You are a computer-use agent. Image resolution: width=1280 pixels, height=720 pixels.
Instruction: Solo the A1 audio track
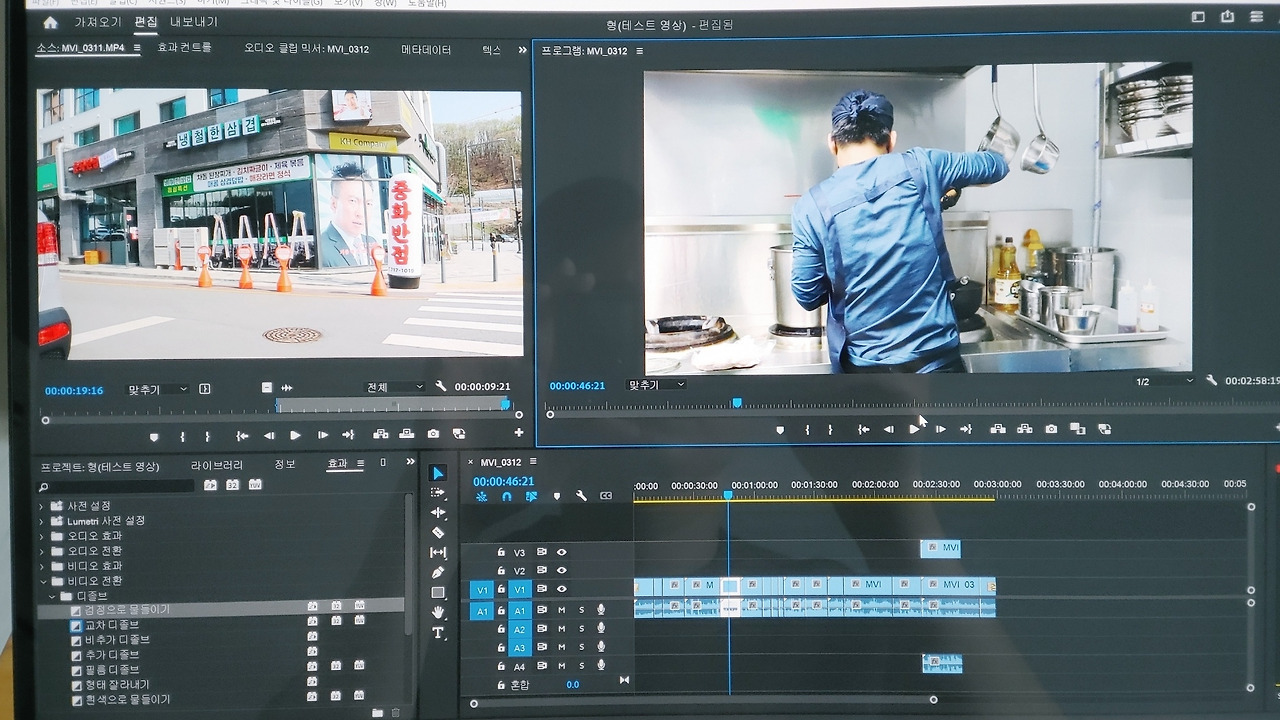[x=581, y=610]
